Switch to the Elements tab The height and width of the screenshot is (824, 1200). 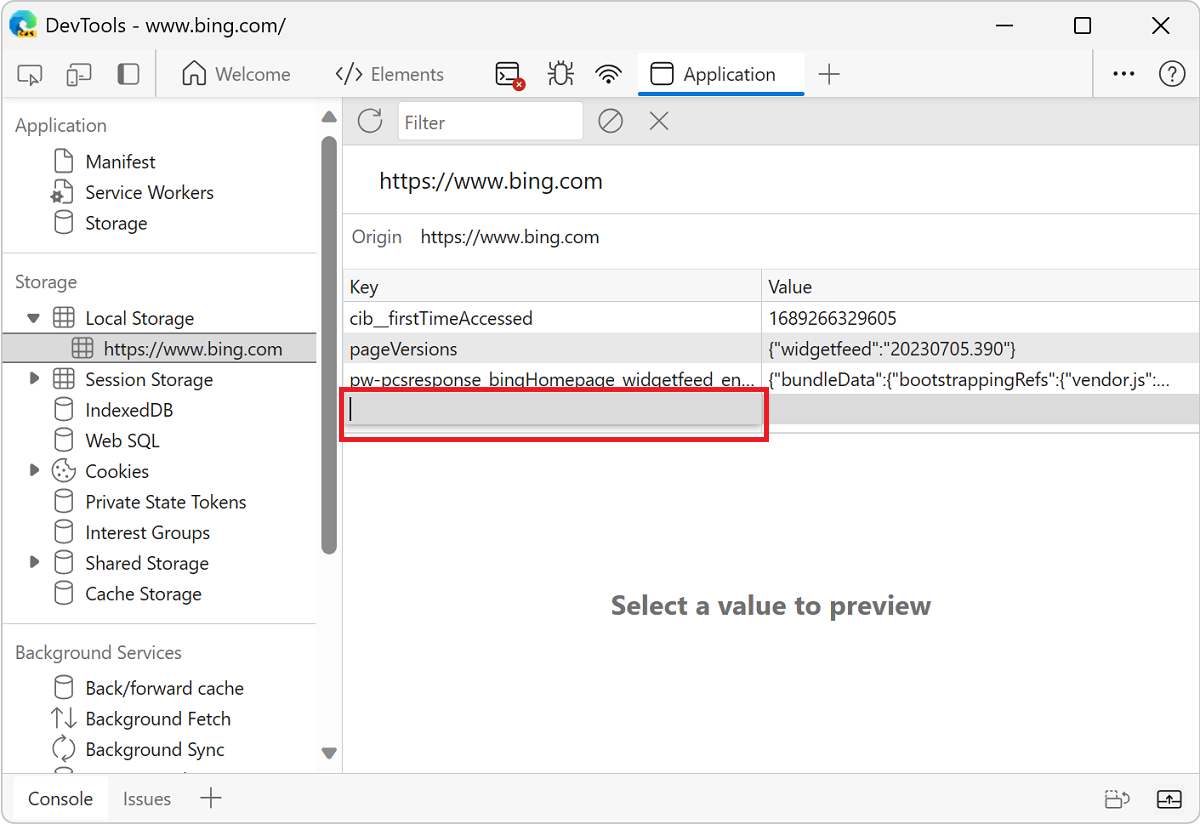pos(389,73)
